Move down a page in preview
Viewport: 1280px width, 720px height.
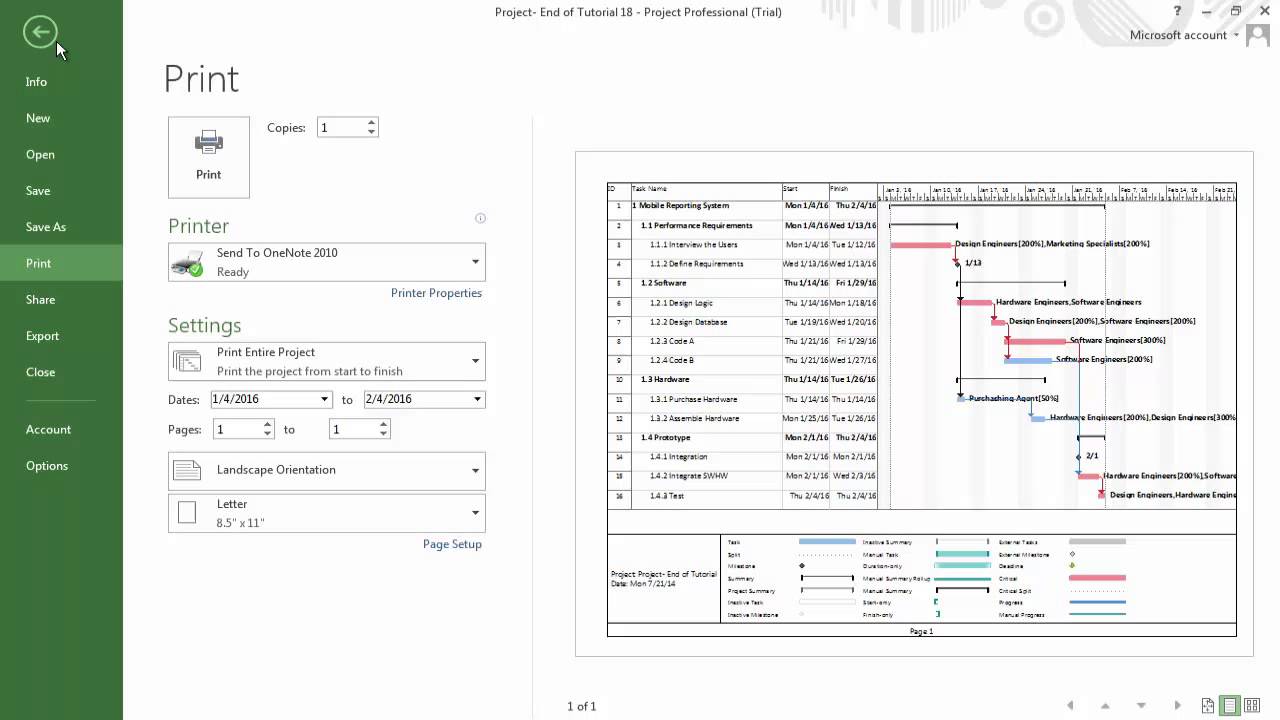1141,706
